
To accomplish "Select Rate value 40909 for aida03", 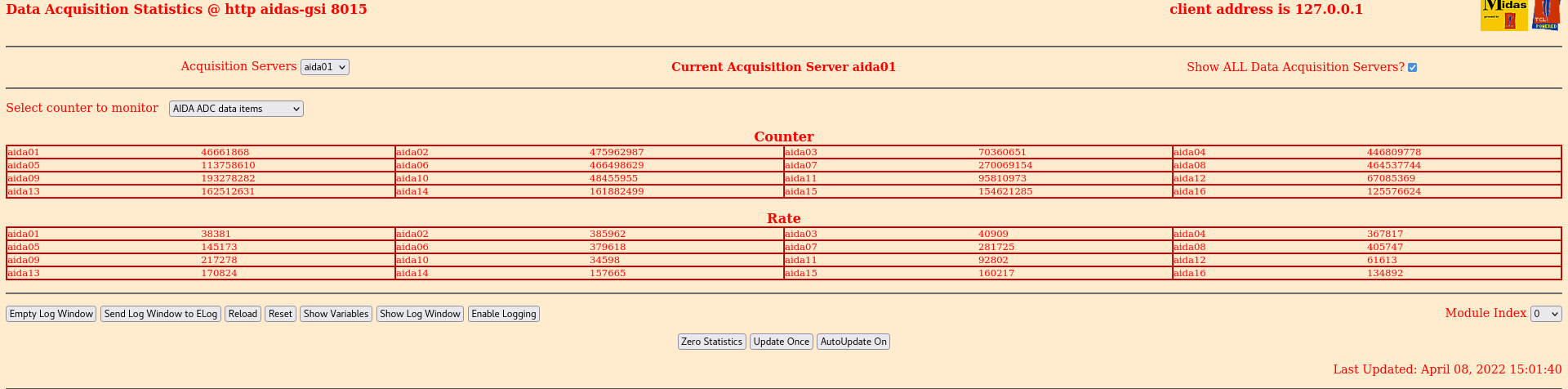I will pyautogui.click(x=993, y=234).
